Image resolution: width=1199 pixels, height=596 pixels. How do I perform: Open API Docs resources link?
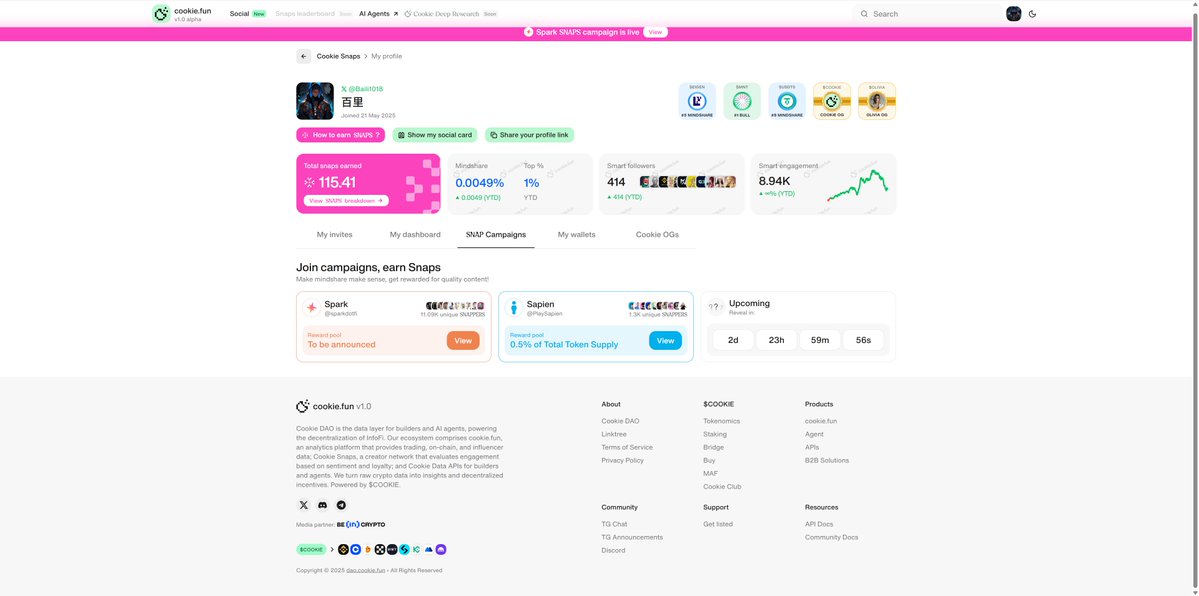pos(819,524)
